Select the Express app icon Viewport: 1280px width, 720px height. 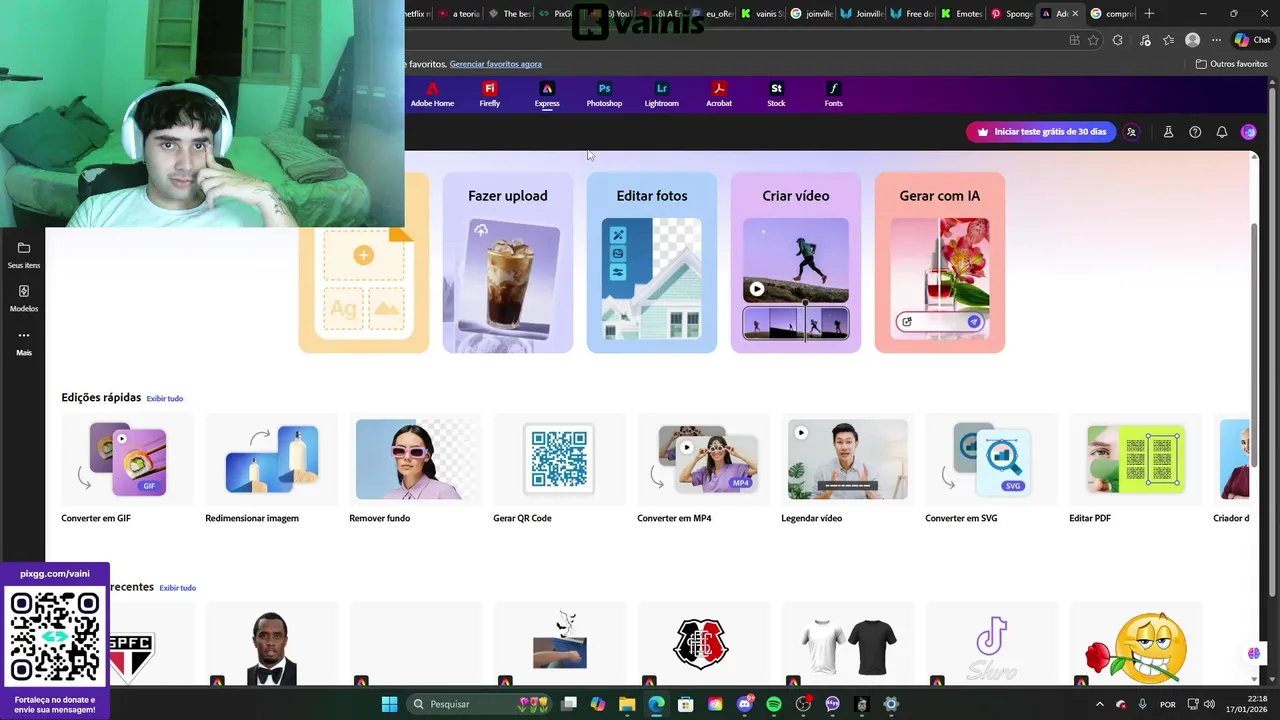[547, 95]
